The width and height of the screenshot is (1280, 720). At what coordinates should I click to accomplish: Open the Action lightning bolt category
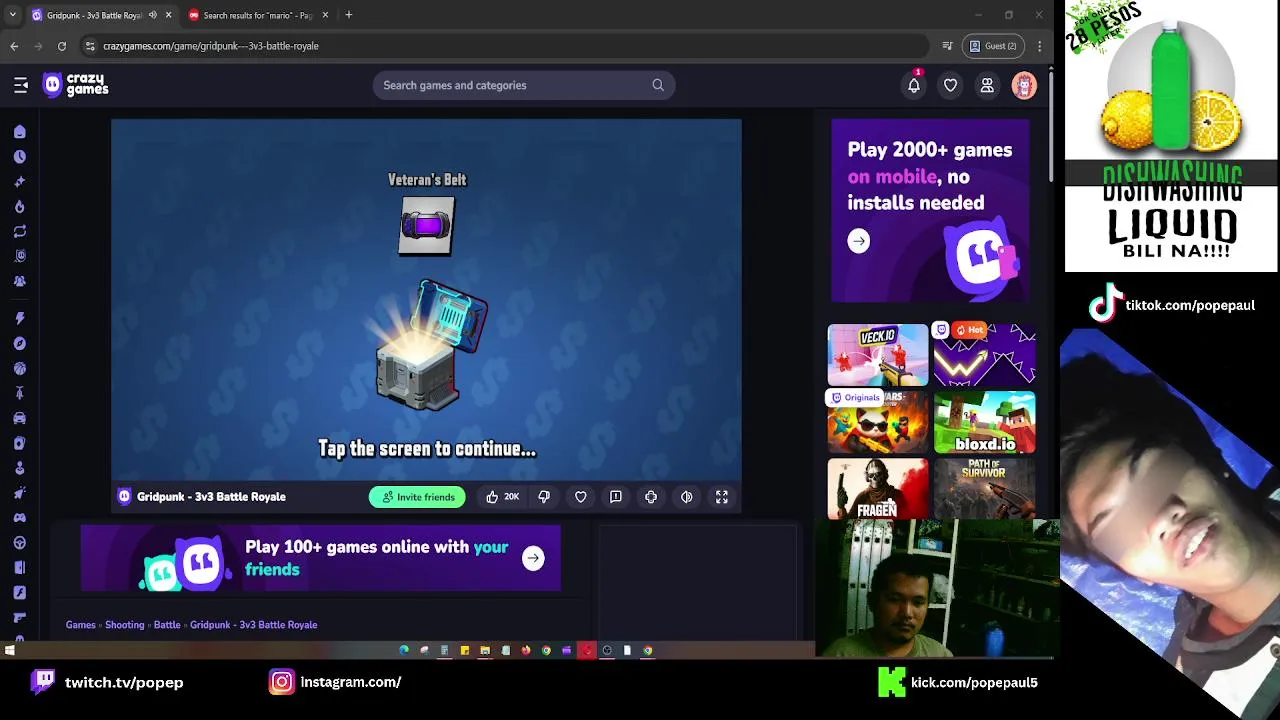pyautogui.click(x=19, y=318)
